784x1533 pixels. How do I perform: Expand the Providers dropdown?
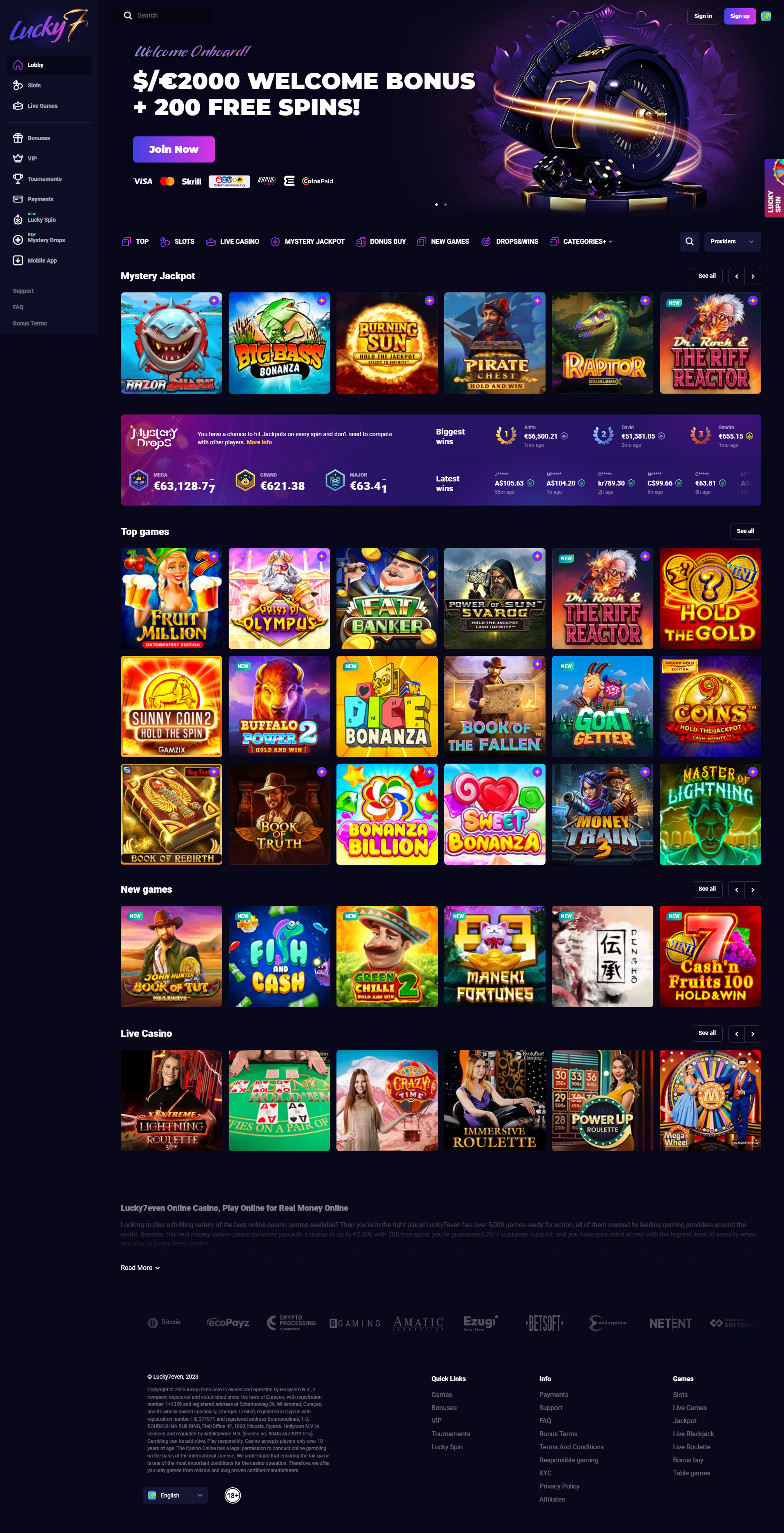pos(732,242)
